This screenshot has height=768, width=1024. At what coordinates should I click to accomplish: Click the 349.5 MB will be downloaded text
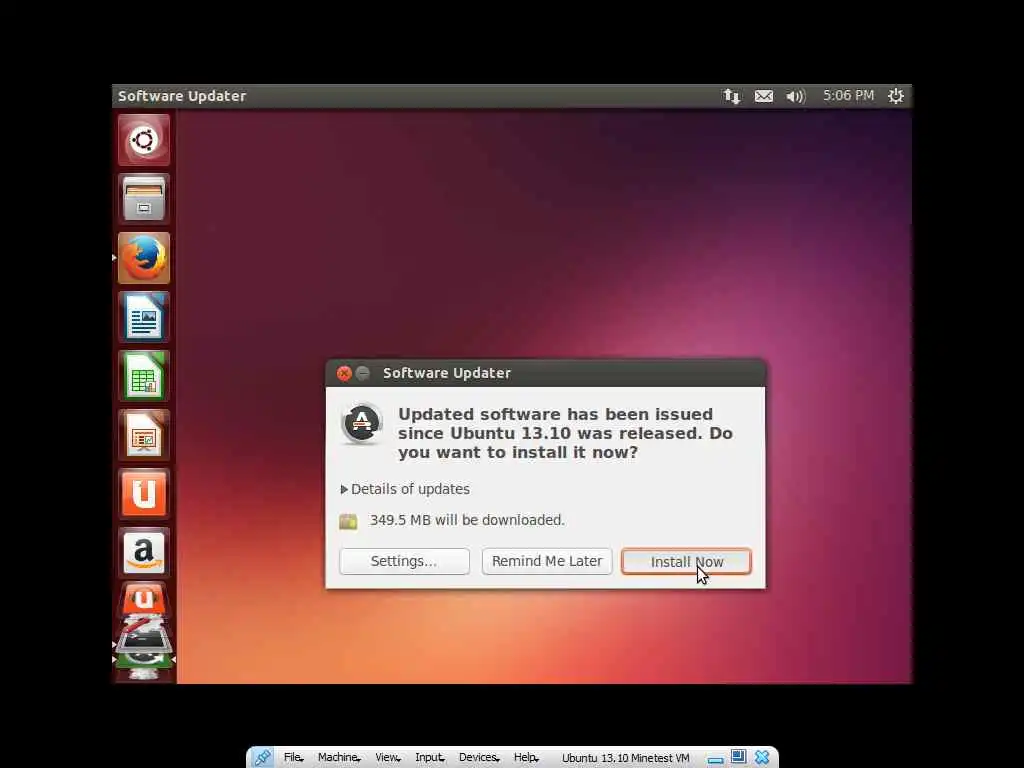pos(467,520)
